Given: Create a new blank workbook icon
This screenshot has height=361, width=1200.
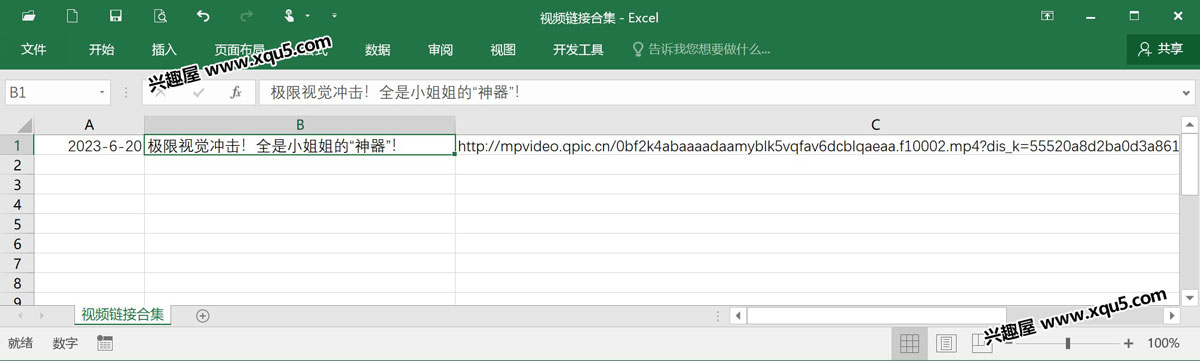Looking at the screenshot, I should (72, 16).
